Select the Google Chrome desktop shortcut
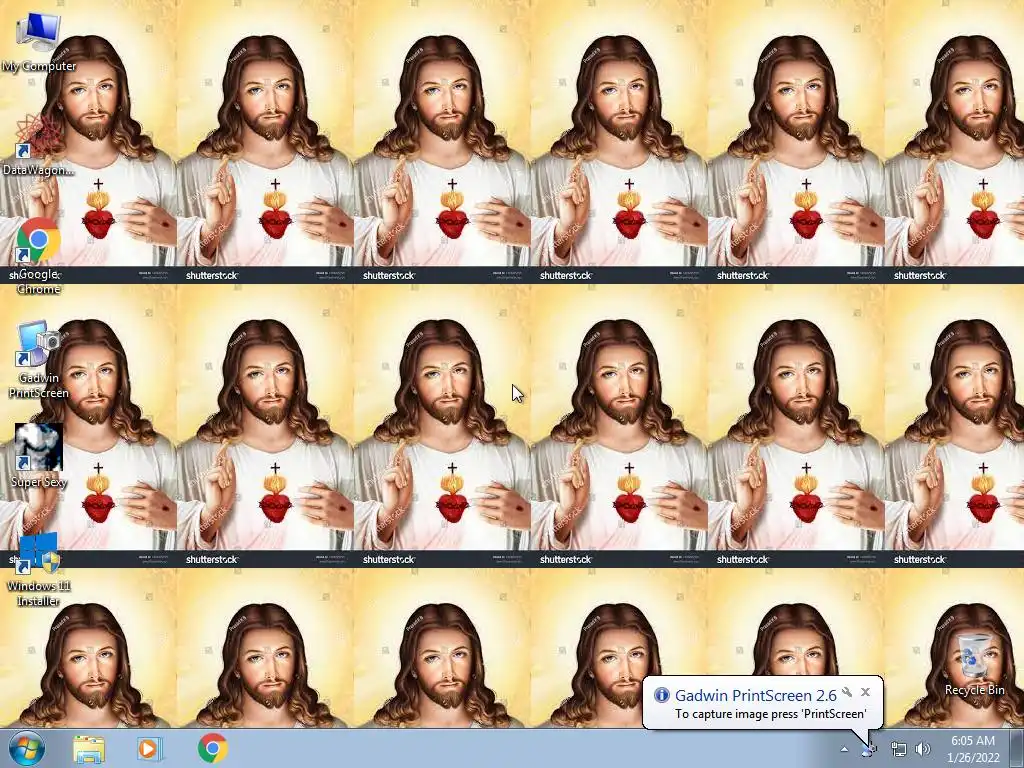 tap(39, 255)
